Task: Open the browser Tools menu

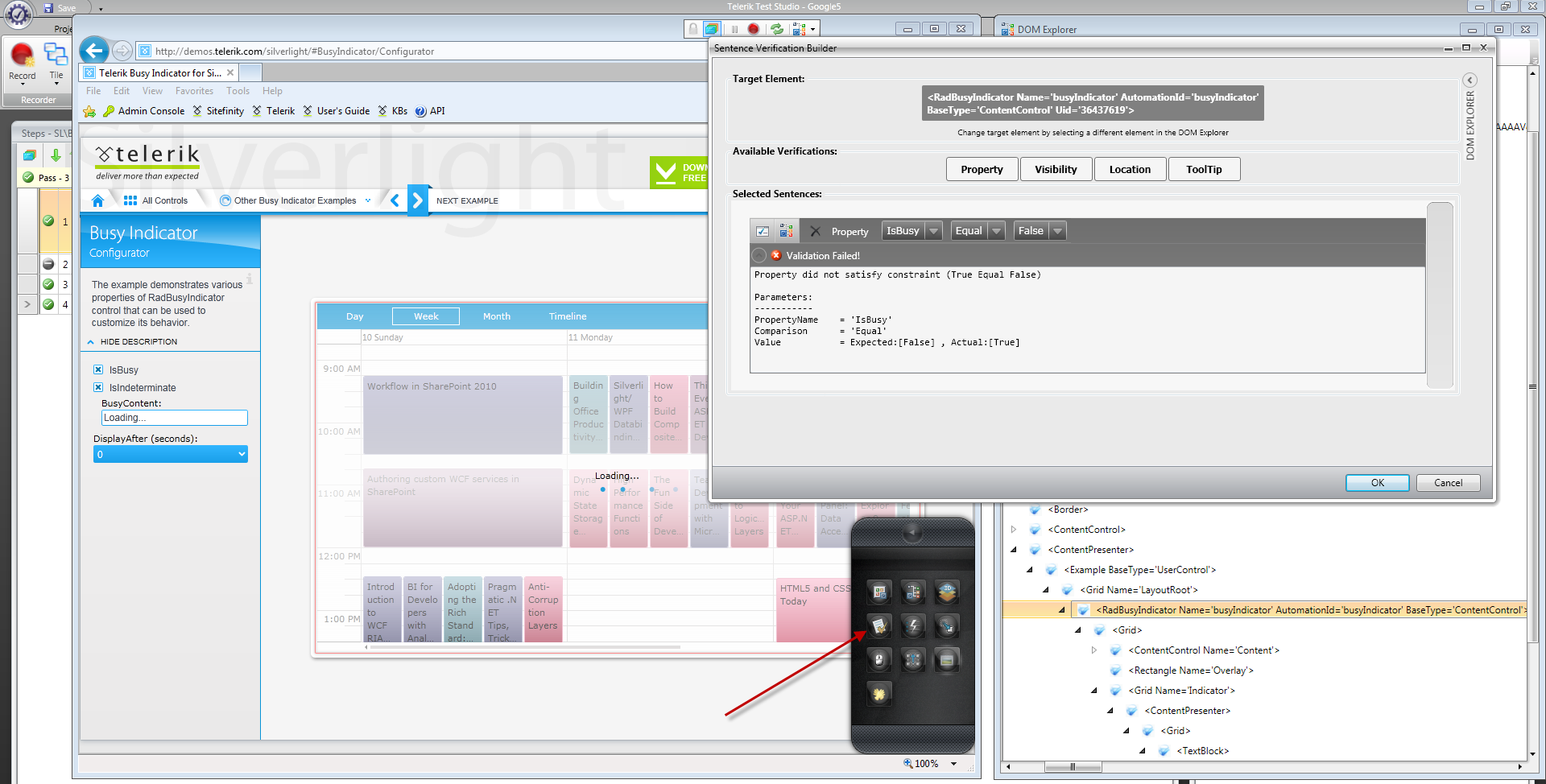Action: point(238,91)
